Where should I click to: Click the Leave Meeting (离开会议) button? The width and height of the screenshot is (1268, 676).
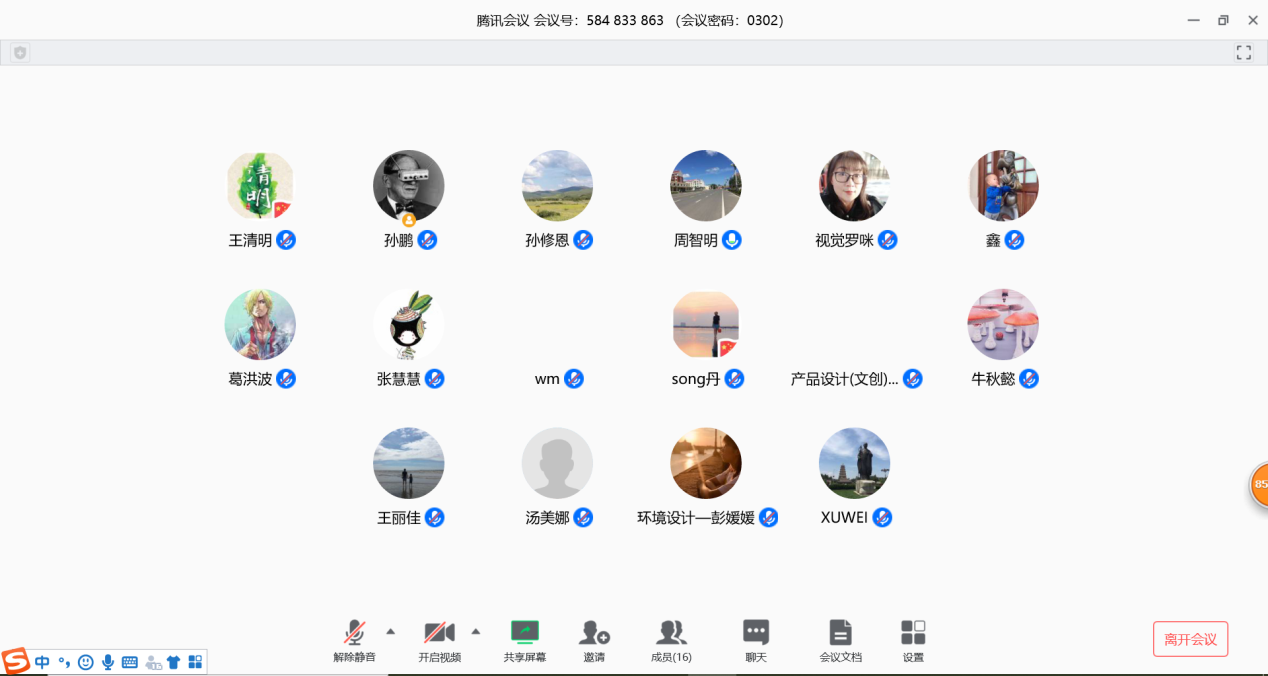pos(1190,639)
